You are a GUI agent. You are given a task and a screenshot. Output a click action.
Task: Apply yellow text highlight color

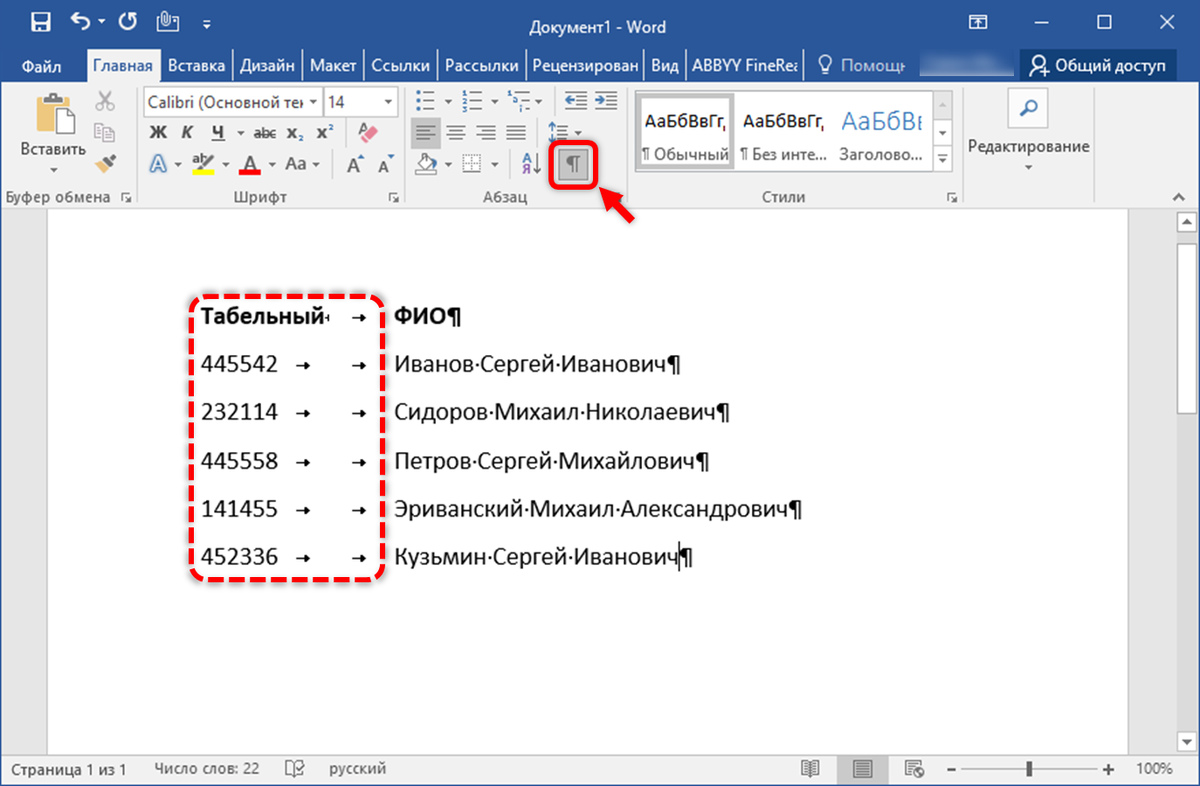[x=204, y=164]
